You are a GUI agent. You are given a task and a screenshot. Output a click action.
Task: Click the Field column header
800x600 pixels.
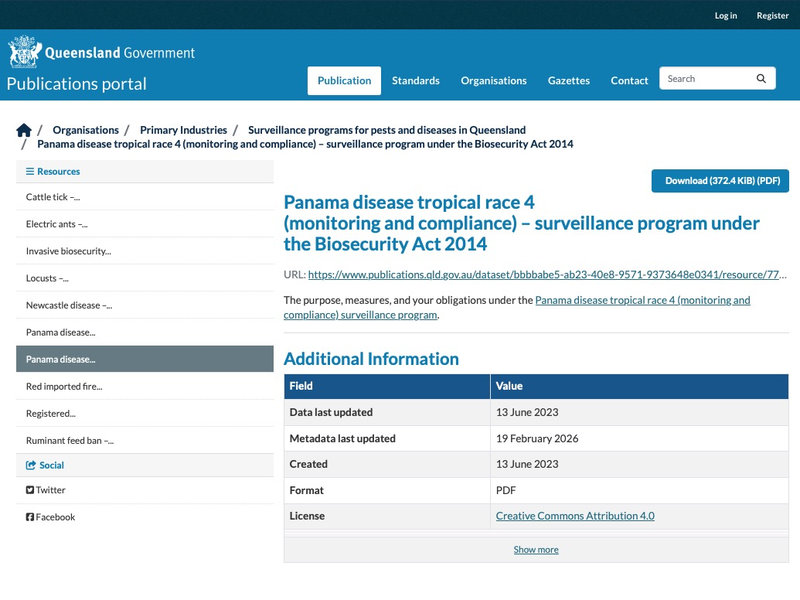point(387,386)
